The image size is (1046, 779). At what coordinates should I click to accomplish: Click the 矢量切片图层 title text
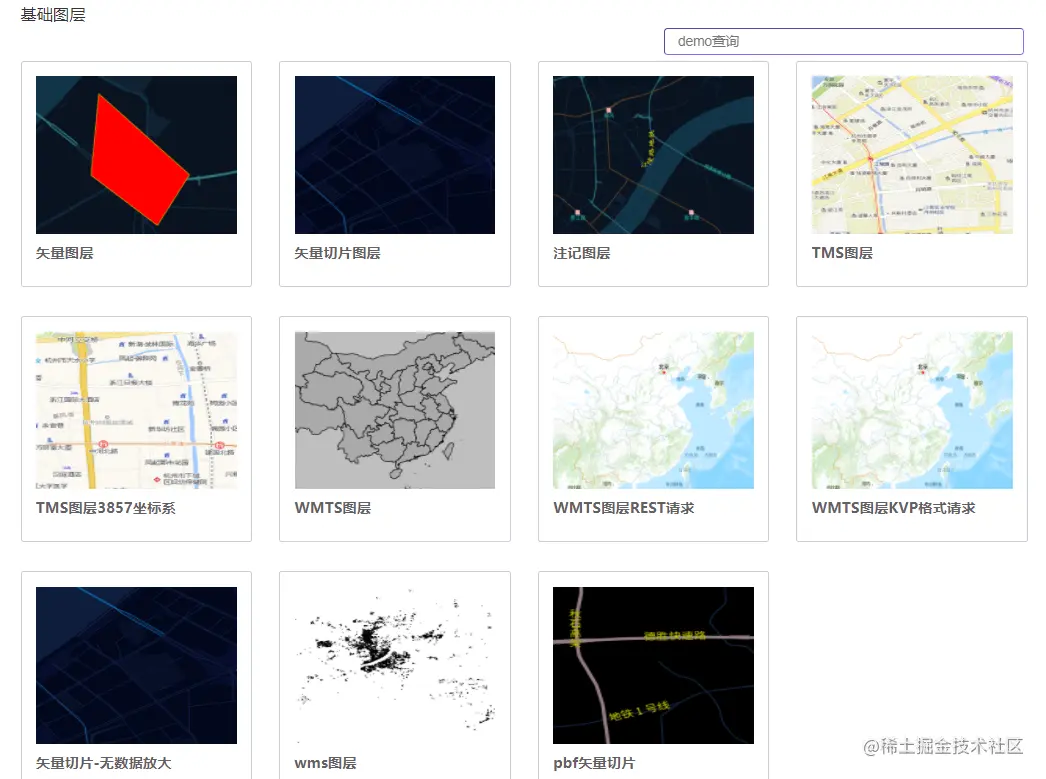[x=338, y=253]
